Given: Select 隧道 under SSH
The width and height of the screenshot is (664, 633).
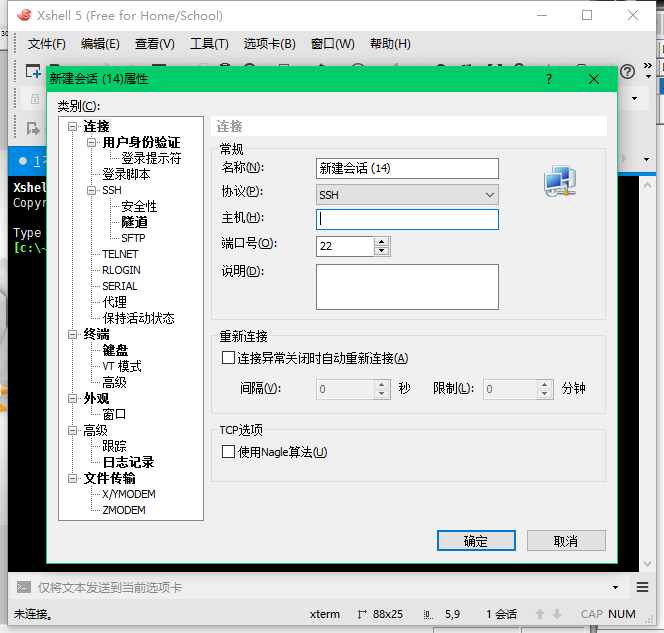Looking at the screenshot, I should [135, 222].
